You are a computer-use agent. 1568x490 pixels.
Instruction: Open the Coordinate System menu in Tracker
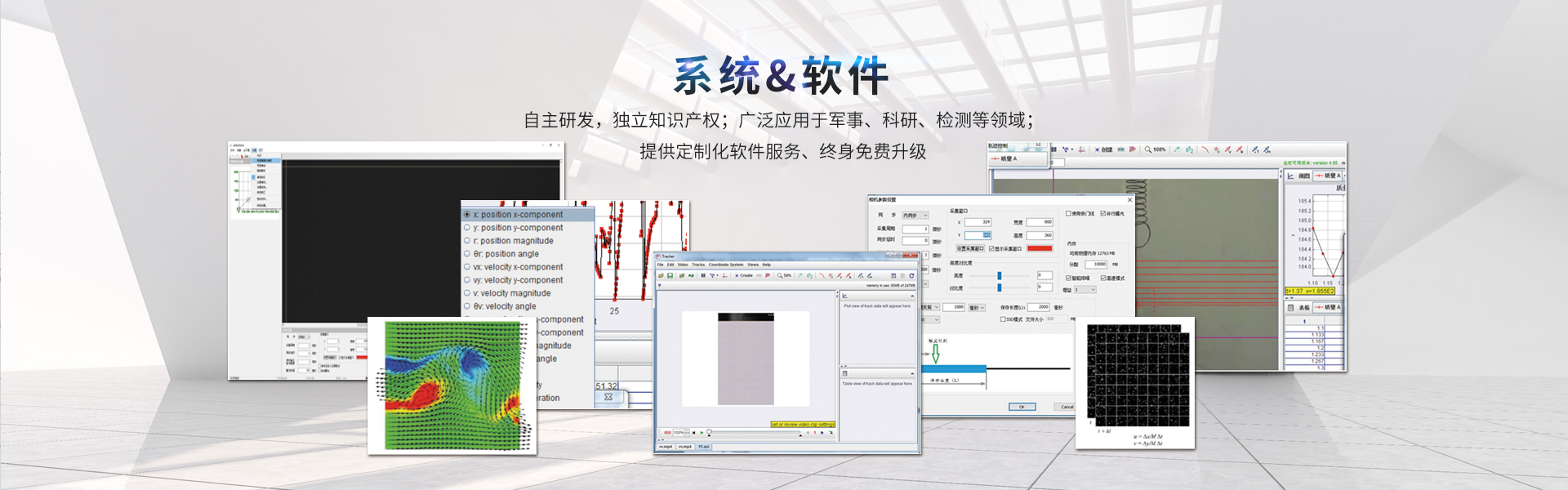coord(726,265)
